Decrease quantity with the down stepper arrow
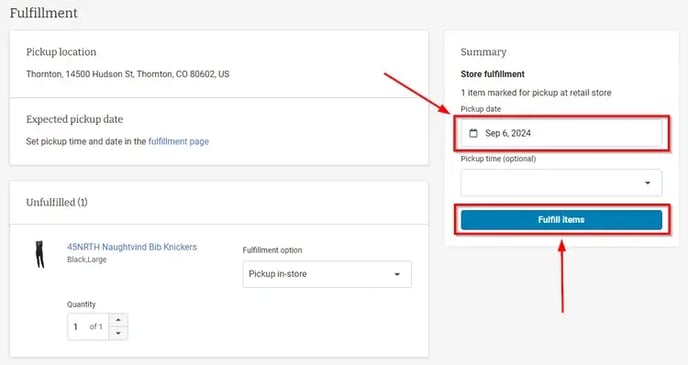Screen dimensions: 688x365 click(118, 333)
